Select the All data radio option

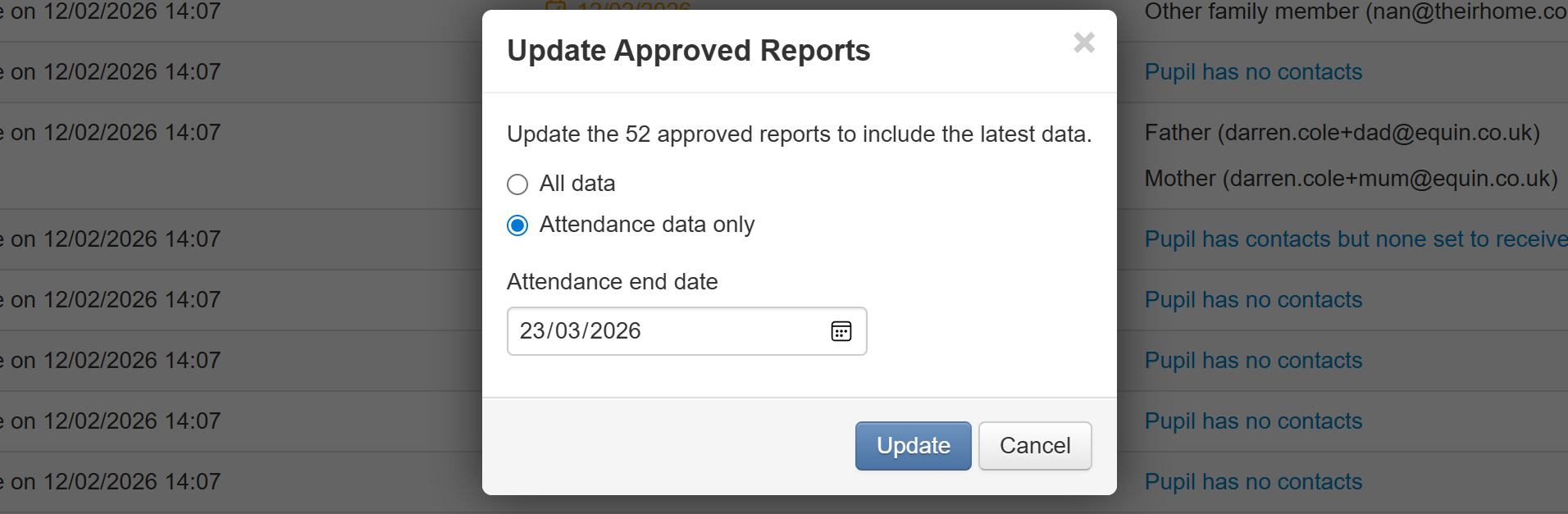point(517,184)
